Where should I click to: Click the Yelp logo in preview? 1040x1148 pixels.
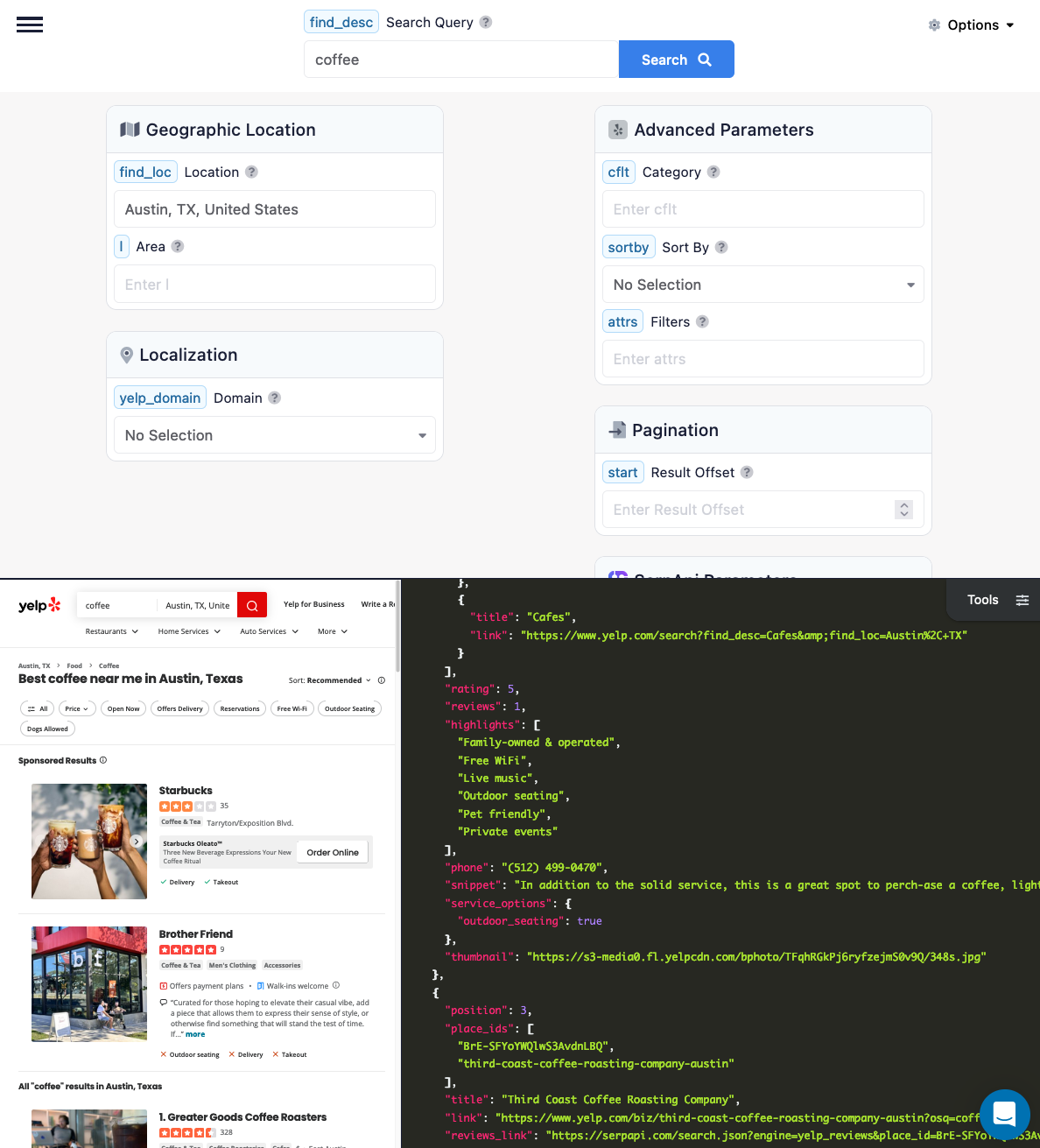pyautogui.click(x=39, y=605)
